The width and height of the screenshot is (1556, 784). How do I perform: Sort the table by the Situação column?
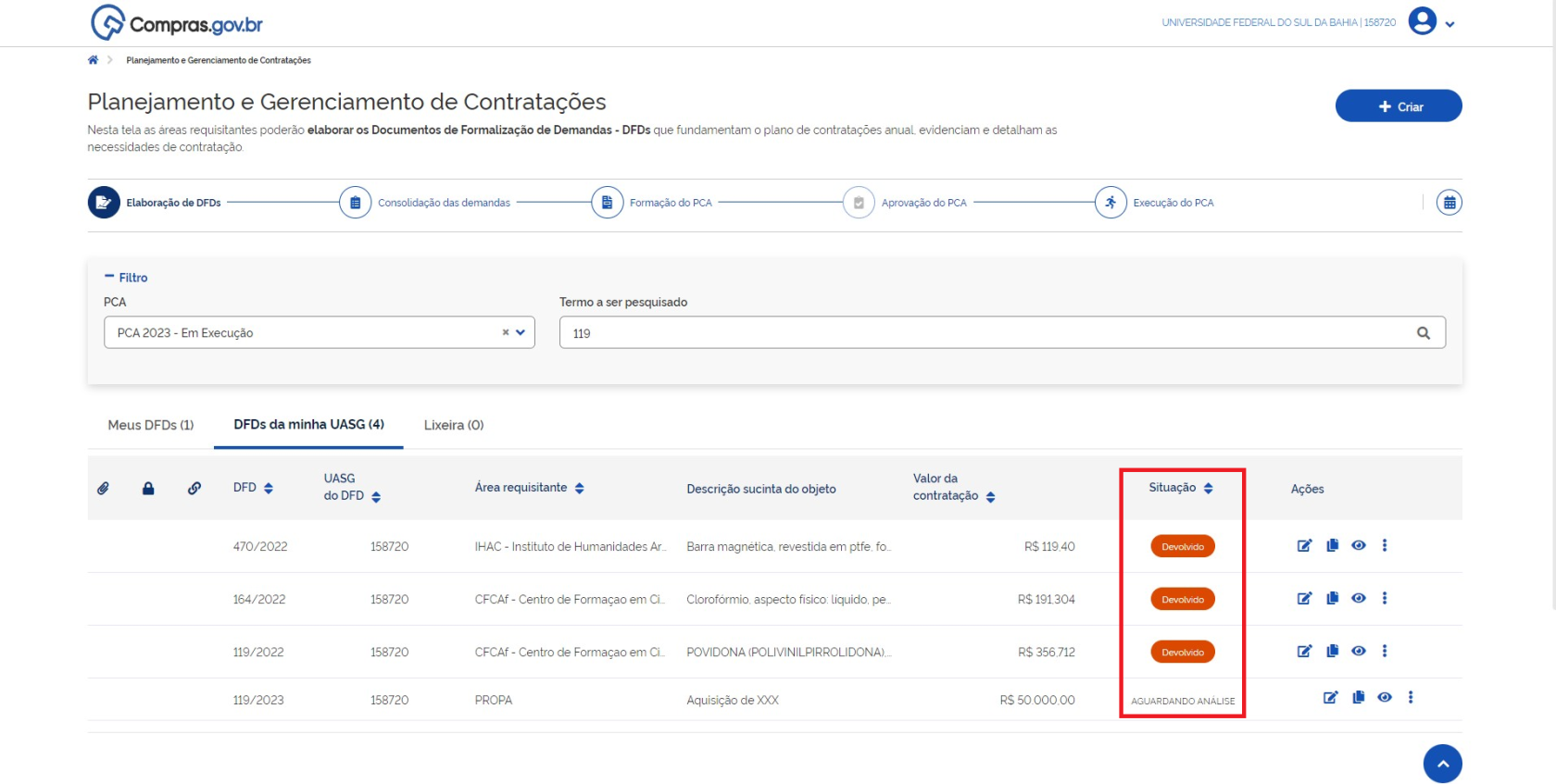coord(1208,489)
